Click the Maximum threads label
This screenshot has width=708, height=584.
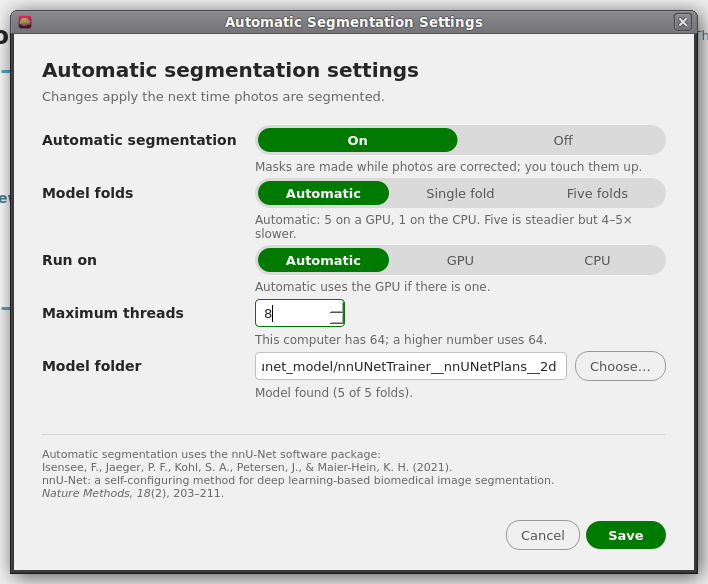(x=113, y=313)
